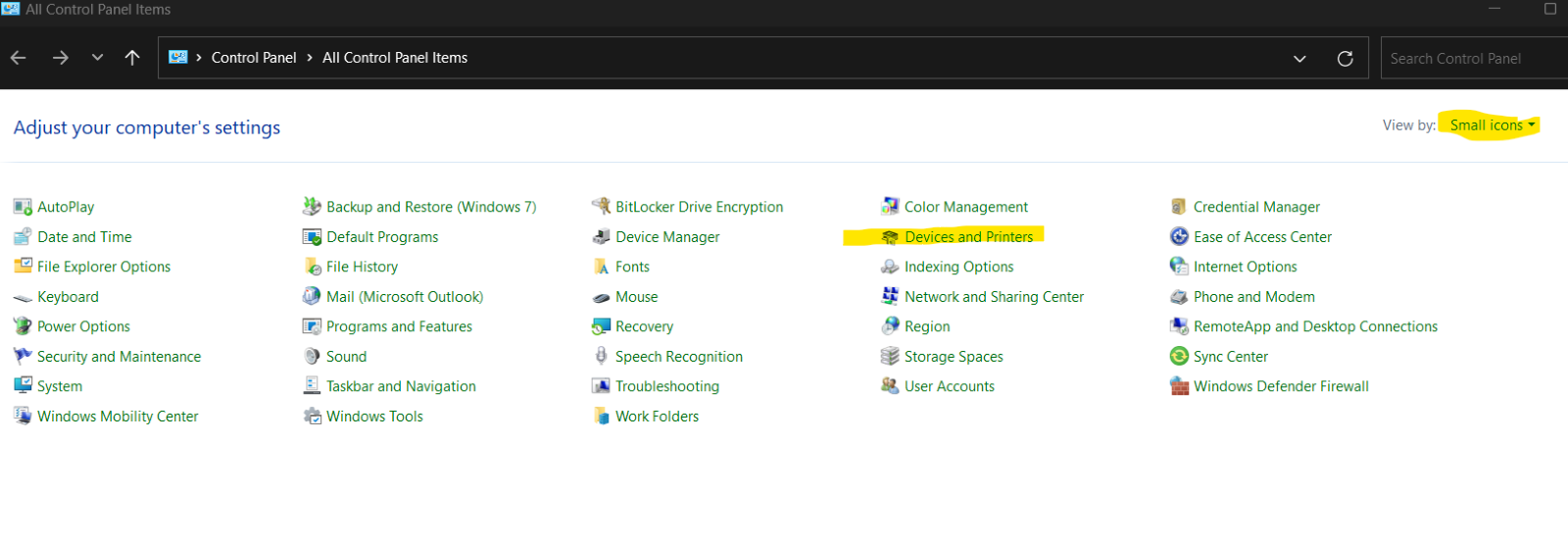Screen dimensions: 1568x542
Task: Click the Sound speaker icon
Action: pos(312,357)
